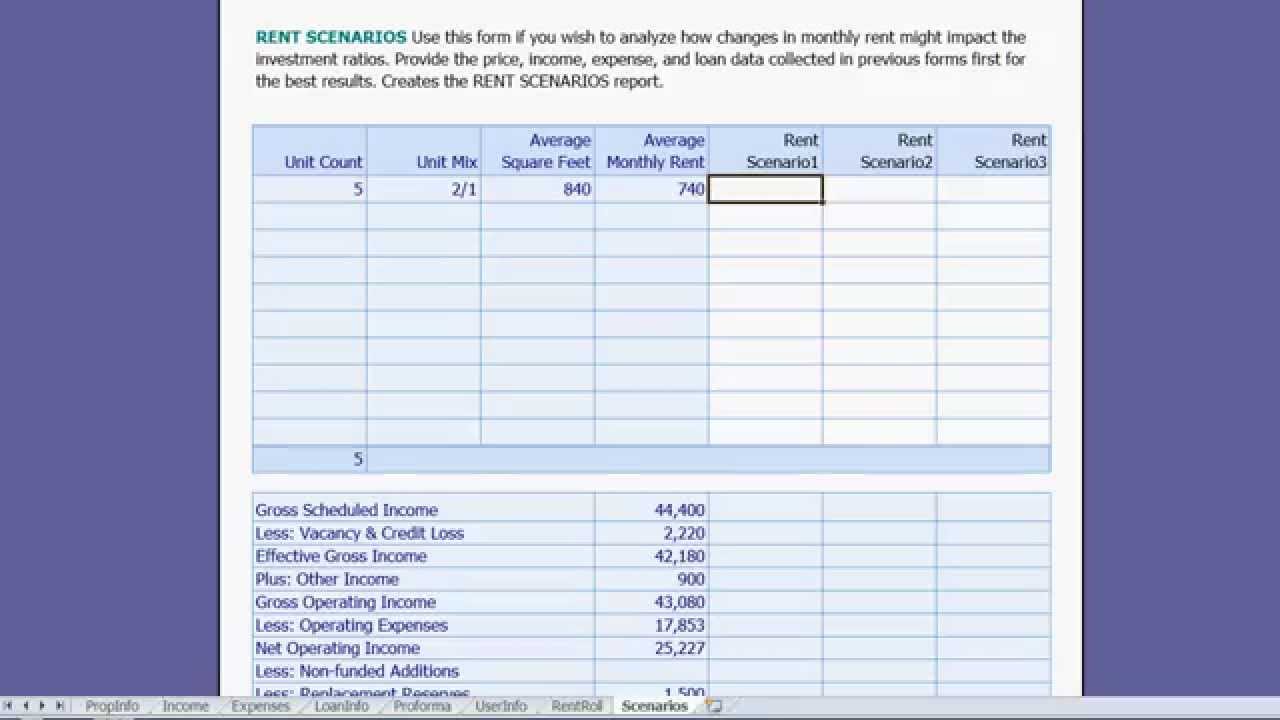
Task: Click the RENT SCENARIOS heading text
Action: coord(331,37)
